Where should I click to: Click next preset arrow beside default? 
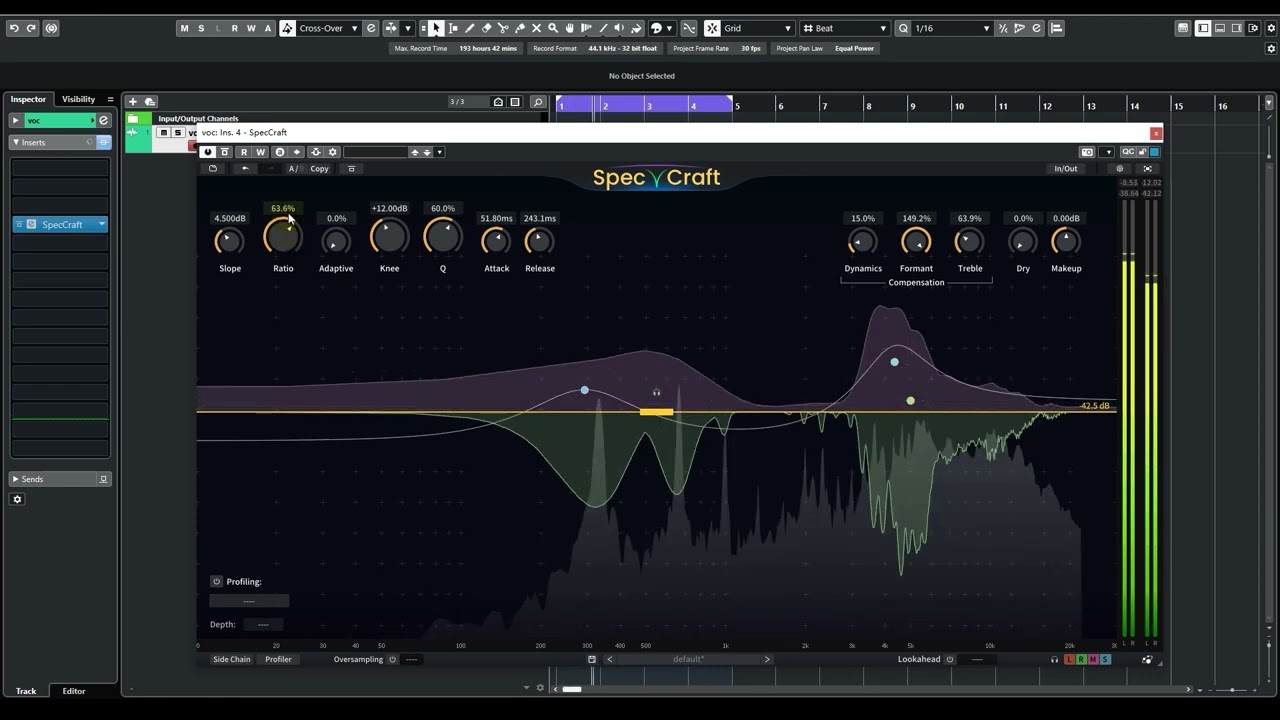pos(767,659)
